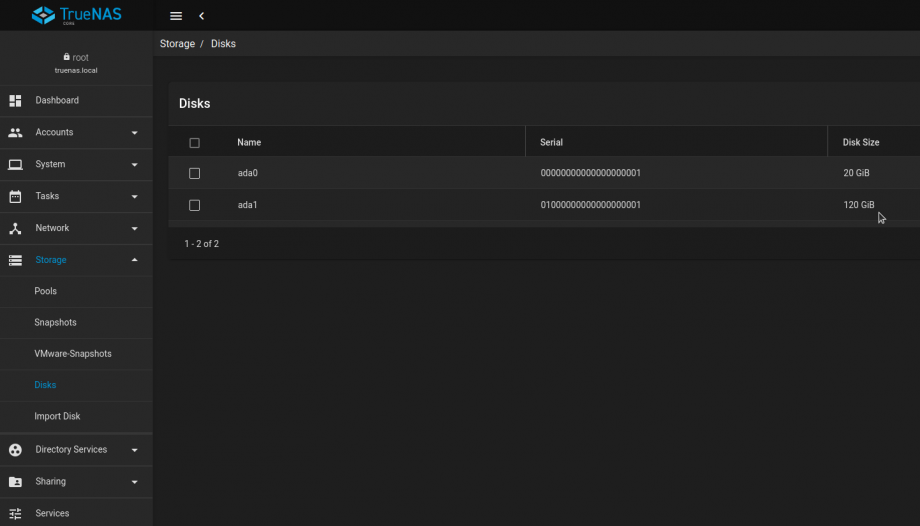Click the TrueNAS logo

pyautogui.click(x=76, y=15)
